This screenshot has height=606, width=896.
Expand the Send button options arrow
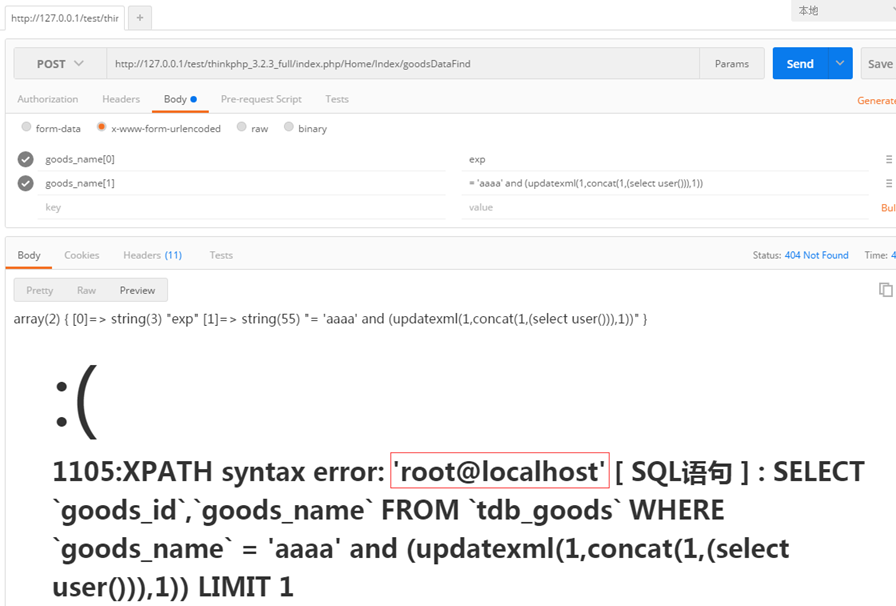click(840, 63)
